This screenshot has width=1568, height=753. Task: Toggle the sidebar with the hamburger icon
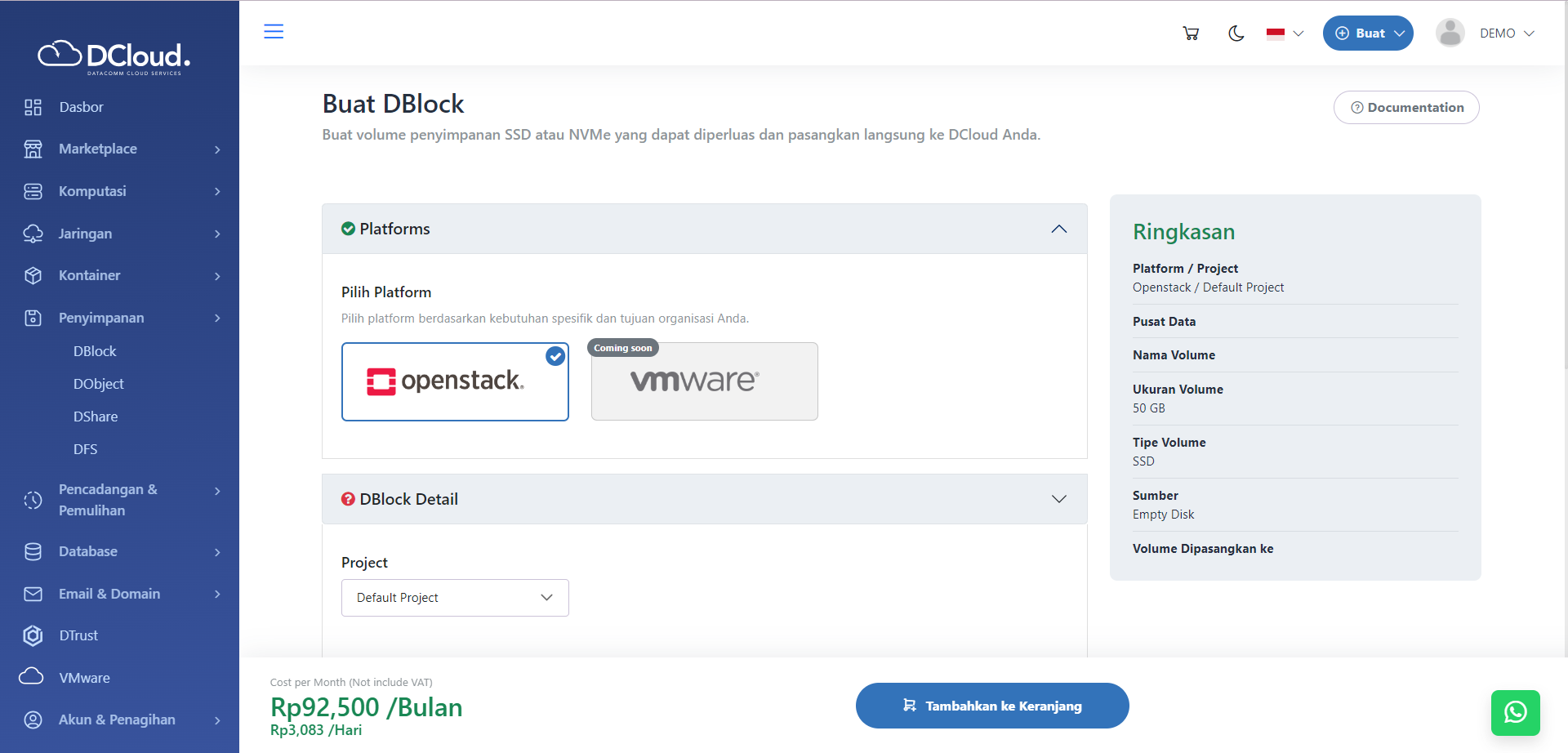pyautogui.click(x=274, y=31)
